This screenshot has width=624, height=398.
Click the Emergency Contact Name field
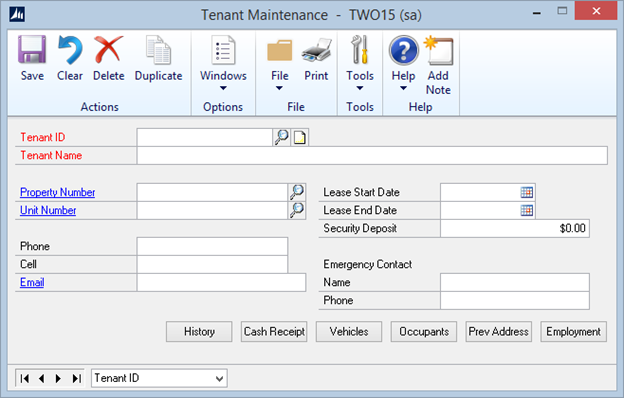coord(515,282)
